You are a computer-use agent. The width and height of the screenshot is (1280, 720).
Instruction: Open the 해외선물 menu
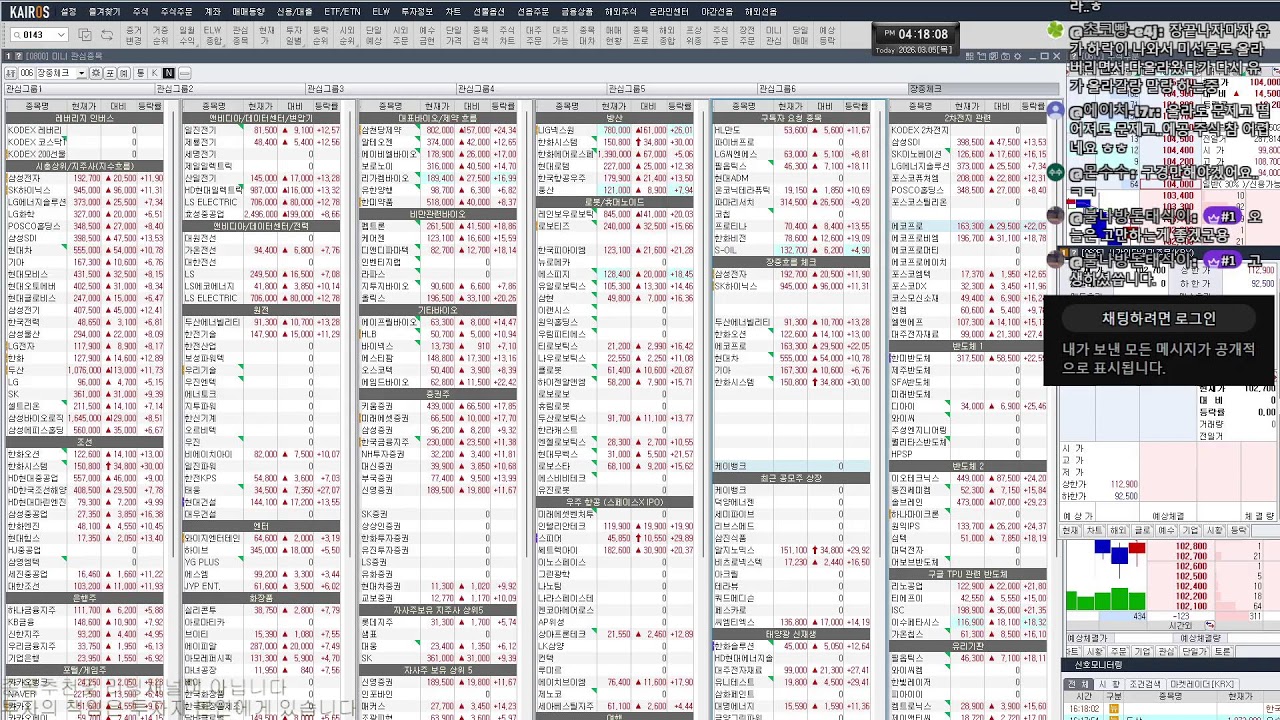pos(761,12)
